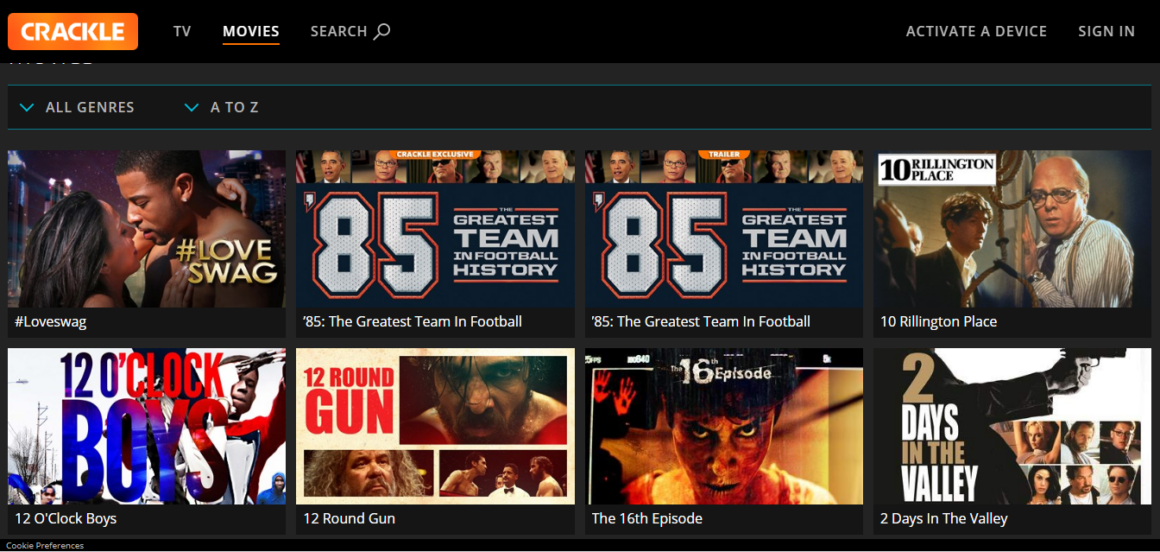Image resolution: width=1160 pixels, height=552 pixels.
Task: Click the 10 Rillington Place poster image
Action: coord(1012,229)
